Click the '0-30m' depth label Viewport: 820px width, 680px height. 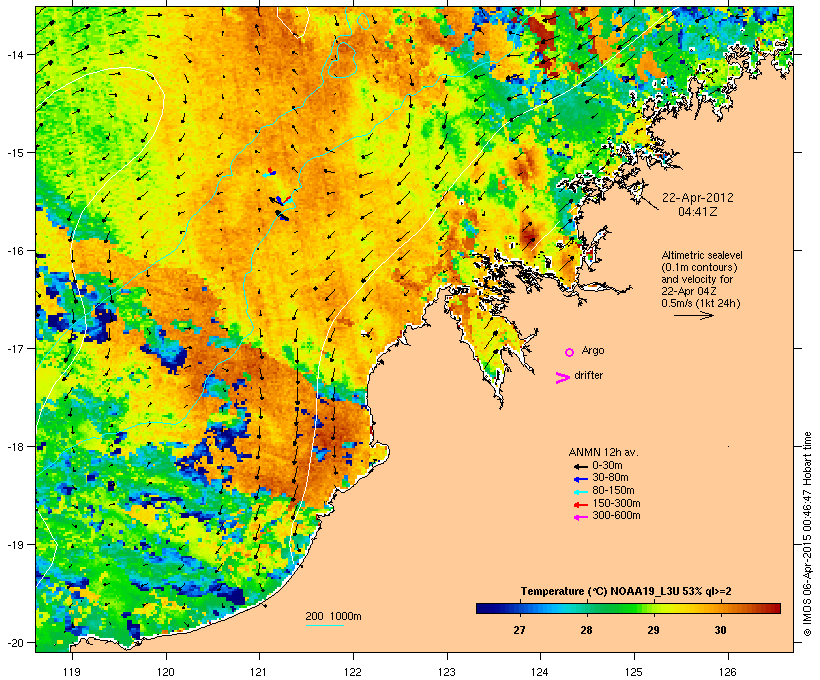pyautogui.click(x=607, y=466)
